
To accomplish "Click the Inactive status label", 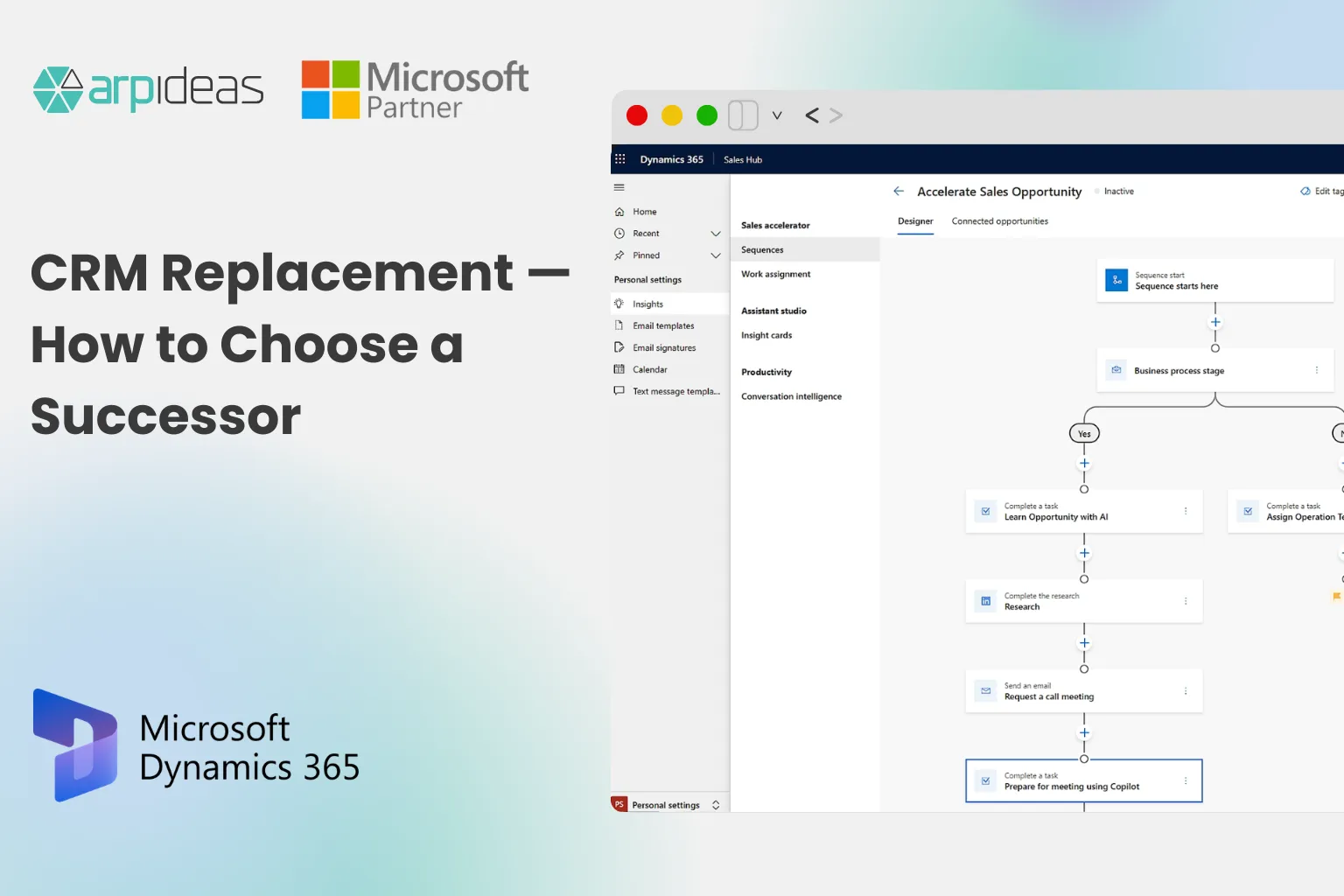I will pyautogui.click(x=1118, y=192).
